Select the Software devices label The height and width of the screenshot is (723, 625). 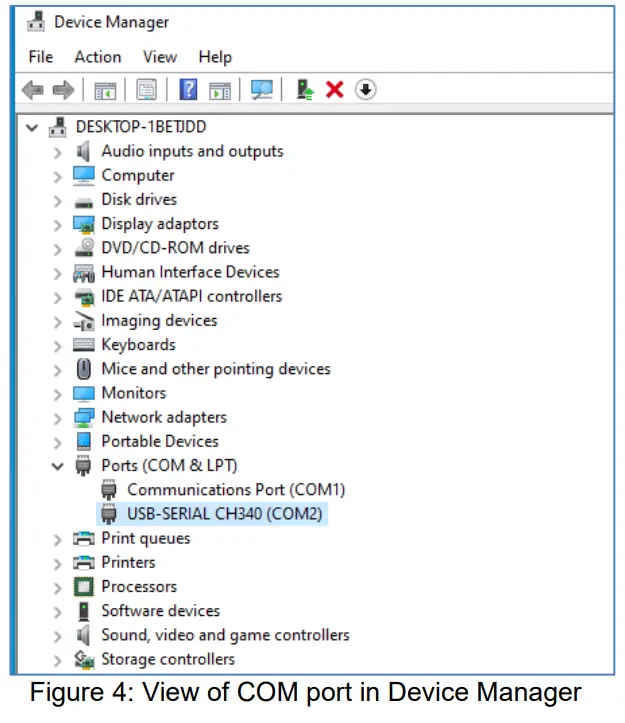pos(161,610)
